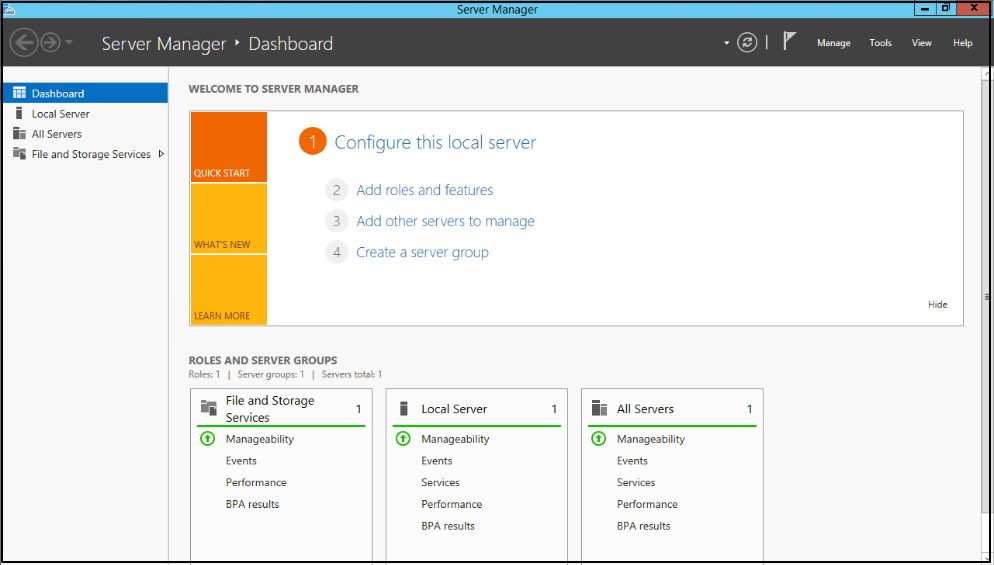Open Manageability in Local Server tile
Screen dimensions: 994x565
pos(455,439)
